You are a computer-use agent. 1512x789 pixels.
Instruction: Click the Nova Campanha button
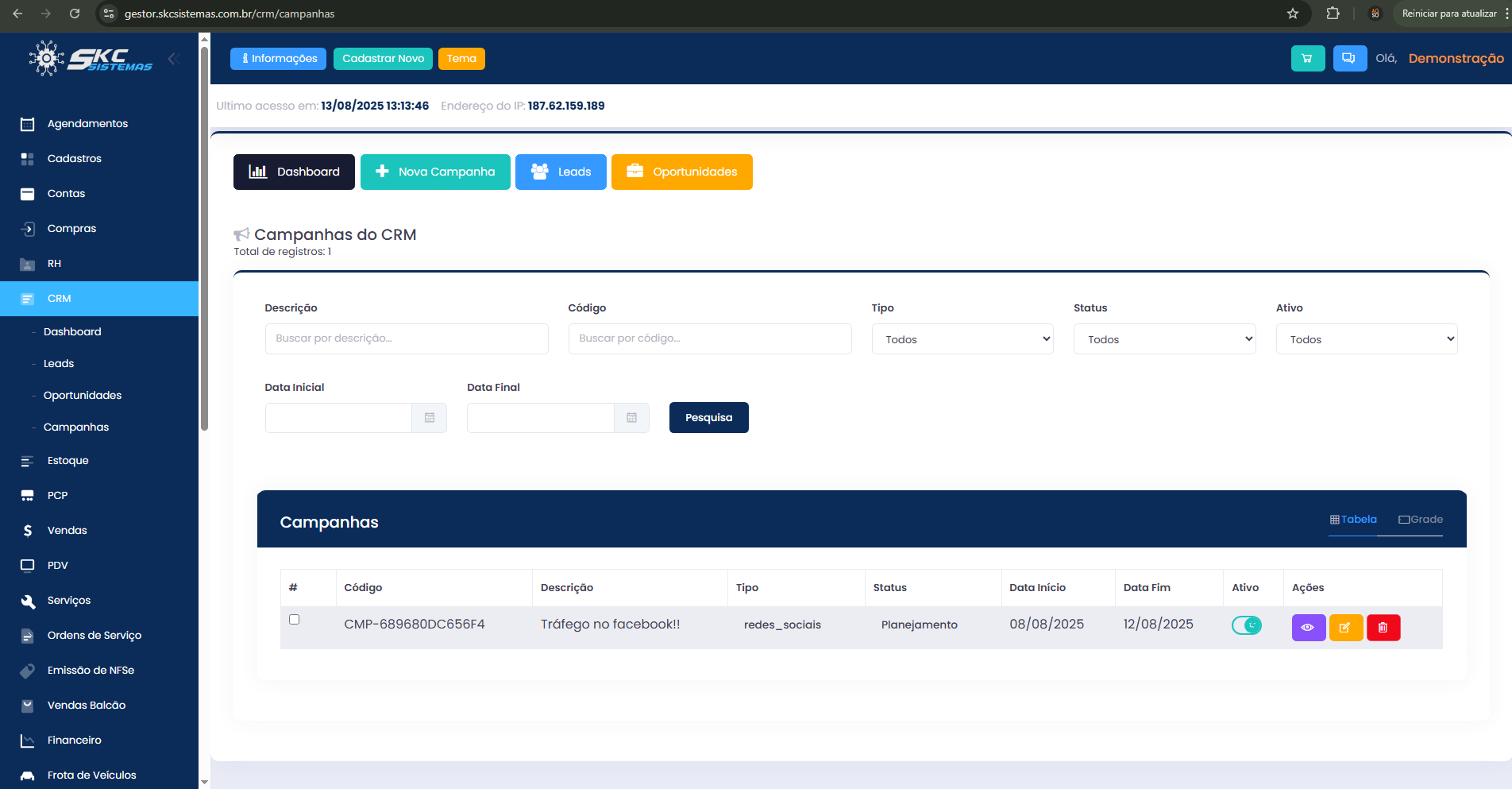coord(435,172)
